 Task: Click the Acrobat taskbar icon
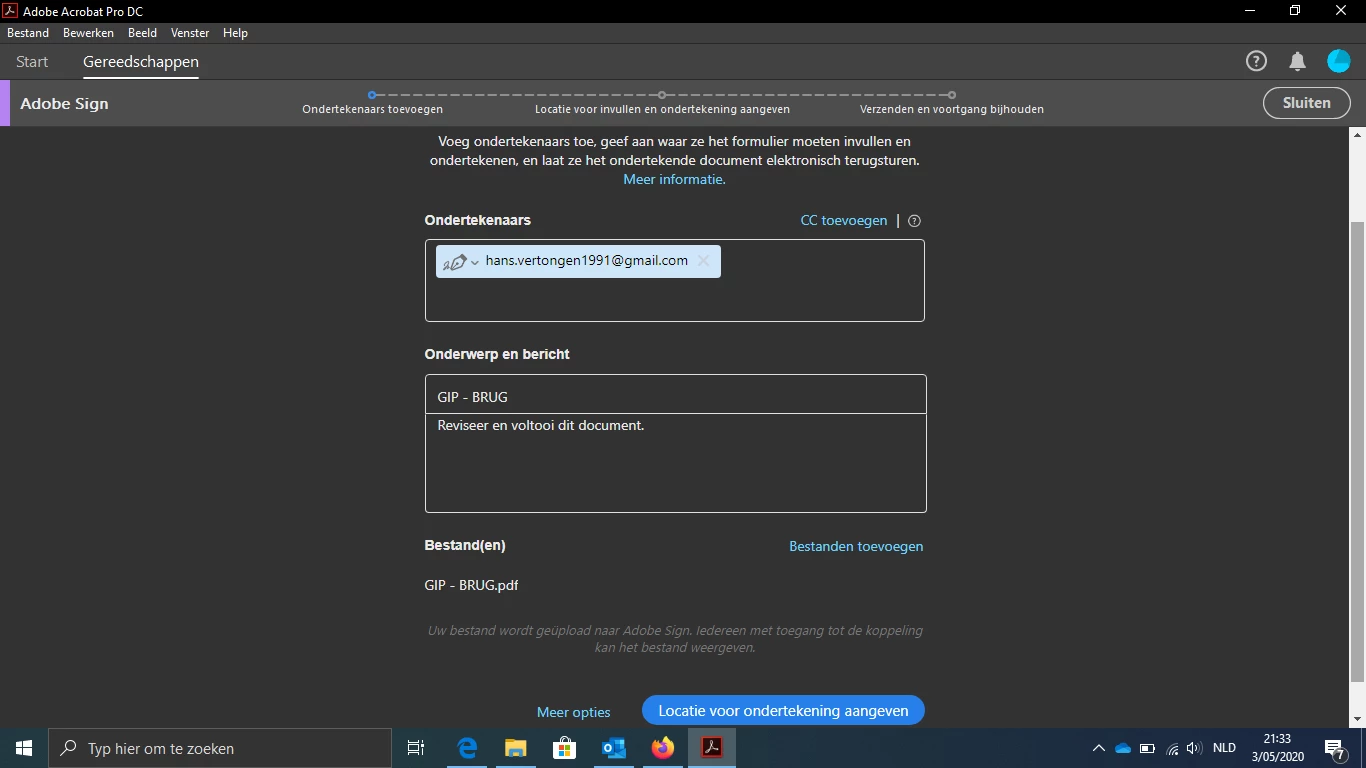(x=711, y=748)
